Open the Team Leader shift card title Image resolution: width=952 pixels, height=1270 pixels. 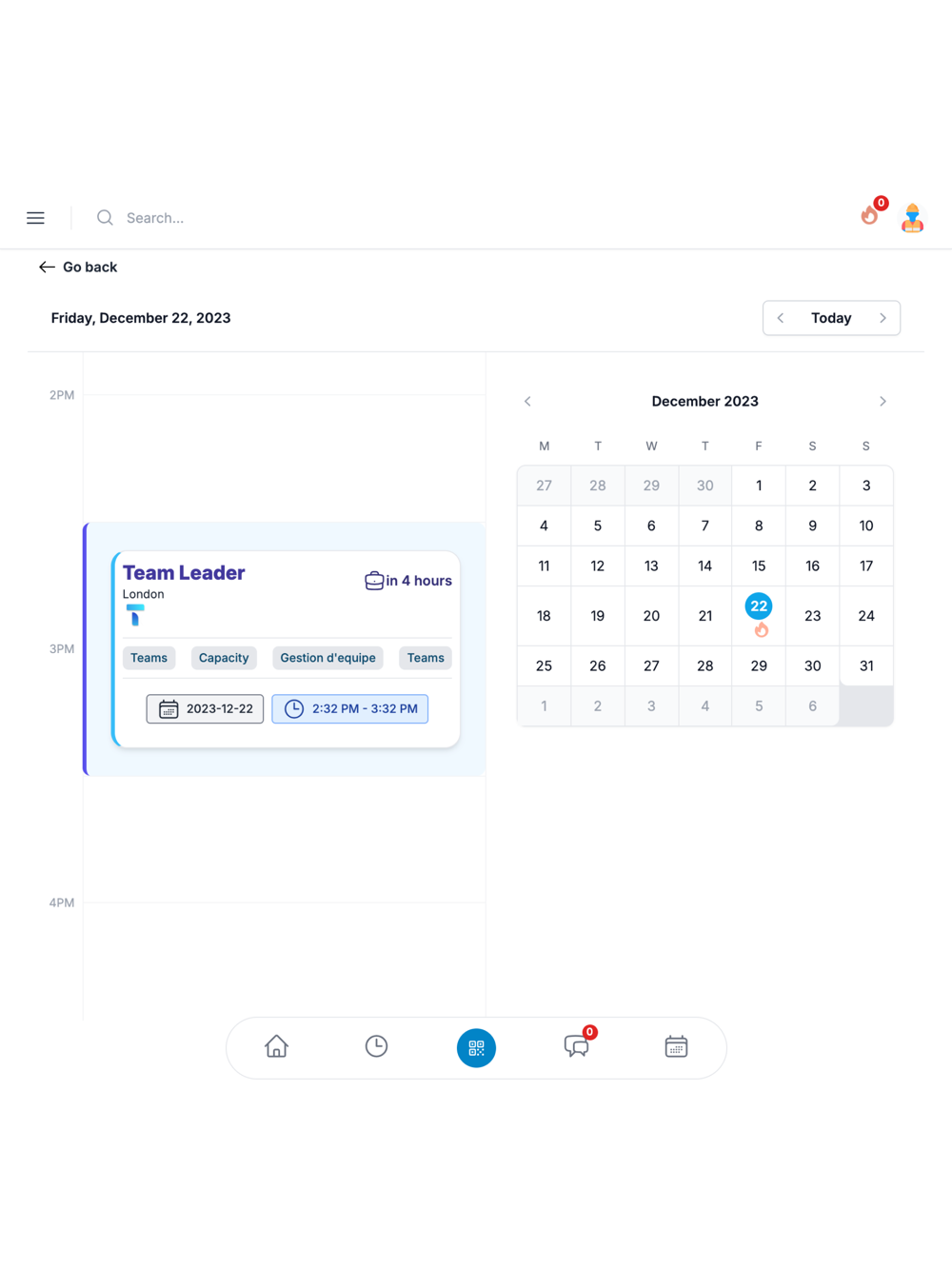coord(184,573)
